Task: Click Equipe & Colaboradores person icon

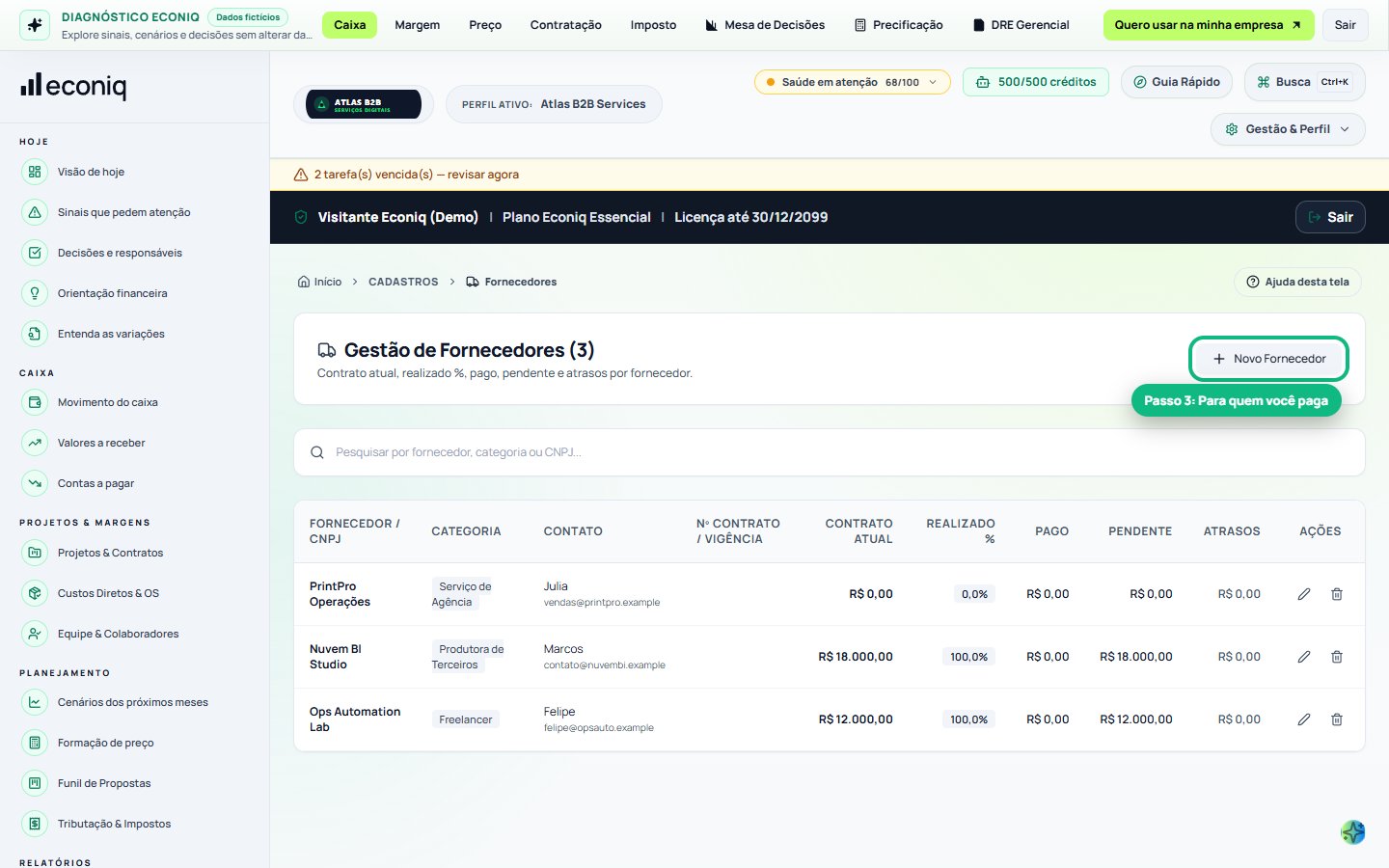Action: click(35, 634)
